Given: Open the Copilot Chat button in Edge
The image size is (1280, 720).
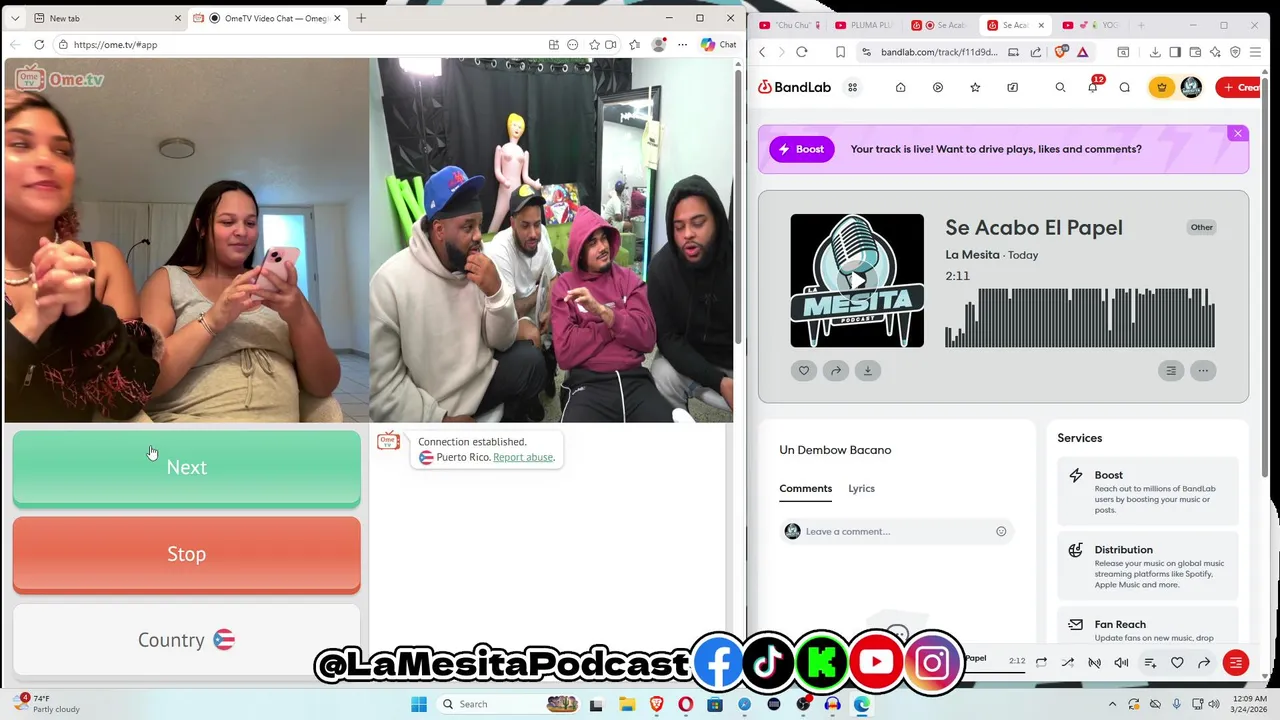Looking at the screenshot, I should 719,45.
